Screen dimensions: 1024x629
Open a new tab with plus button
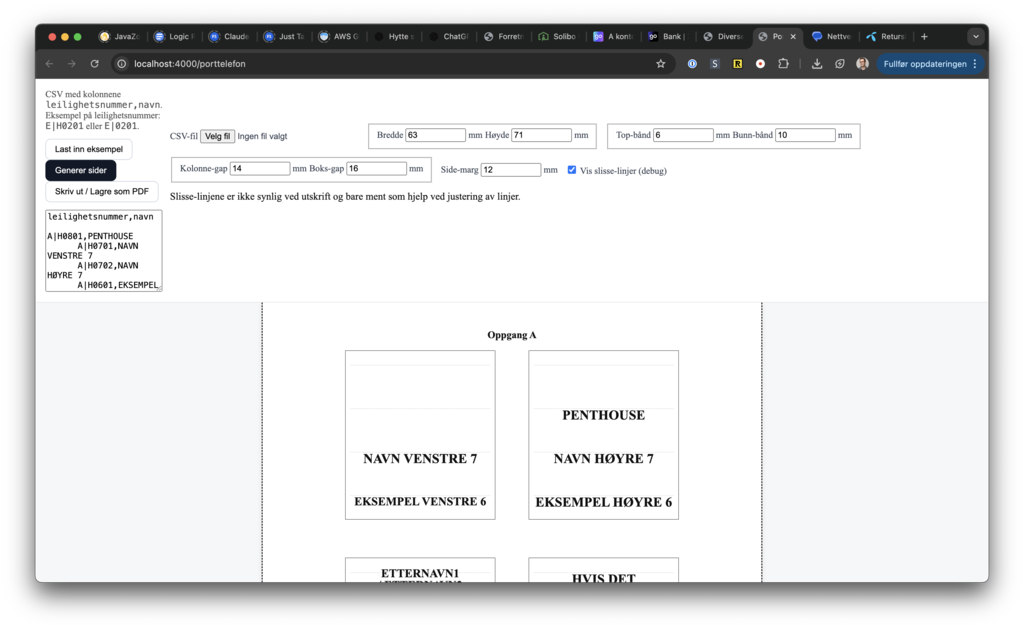[924, 37]
